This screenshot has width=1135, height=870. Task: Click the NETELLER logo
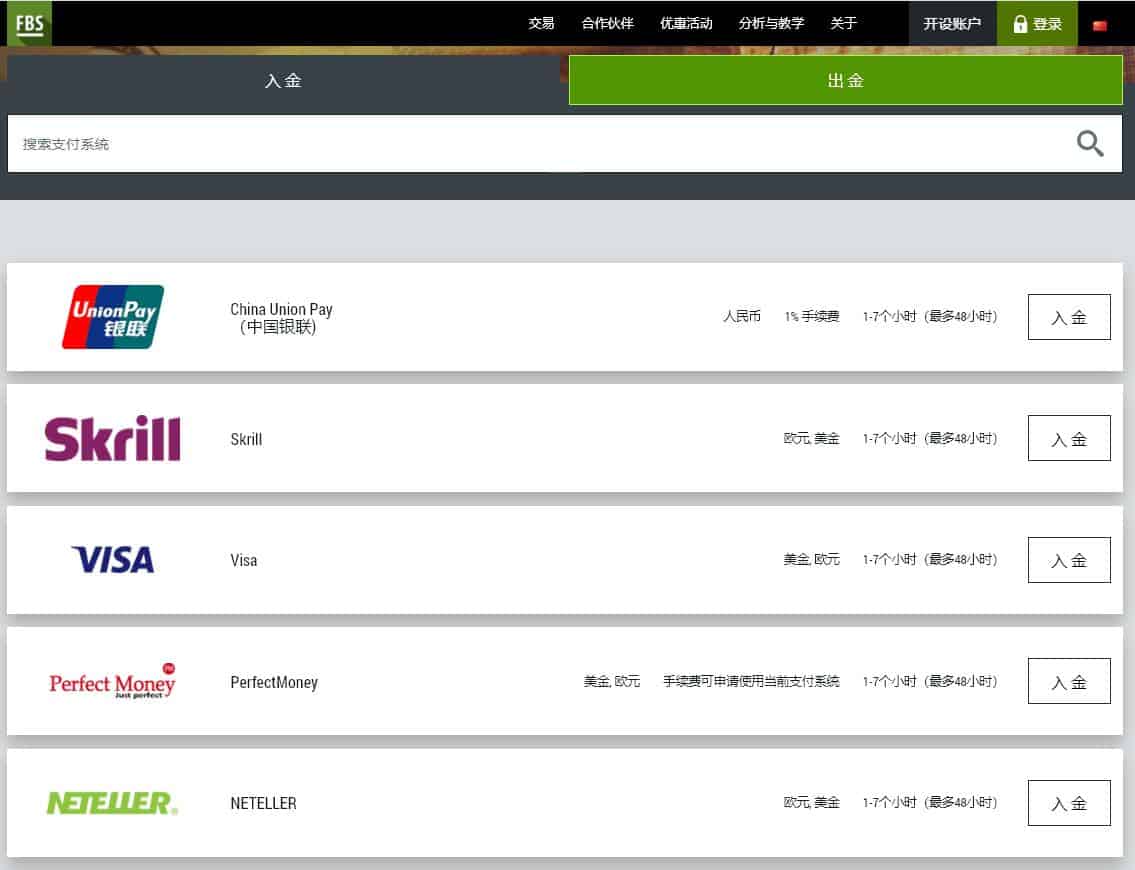click(112, 803)
